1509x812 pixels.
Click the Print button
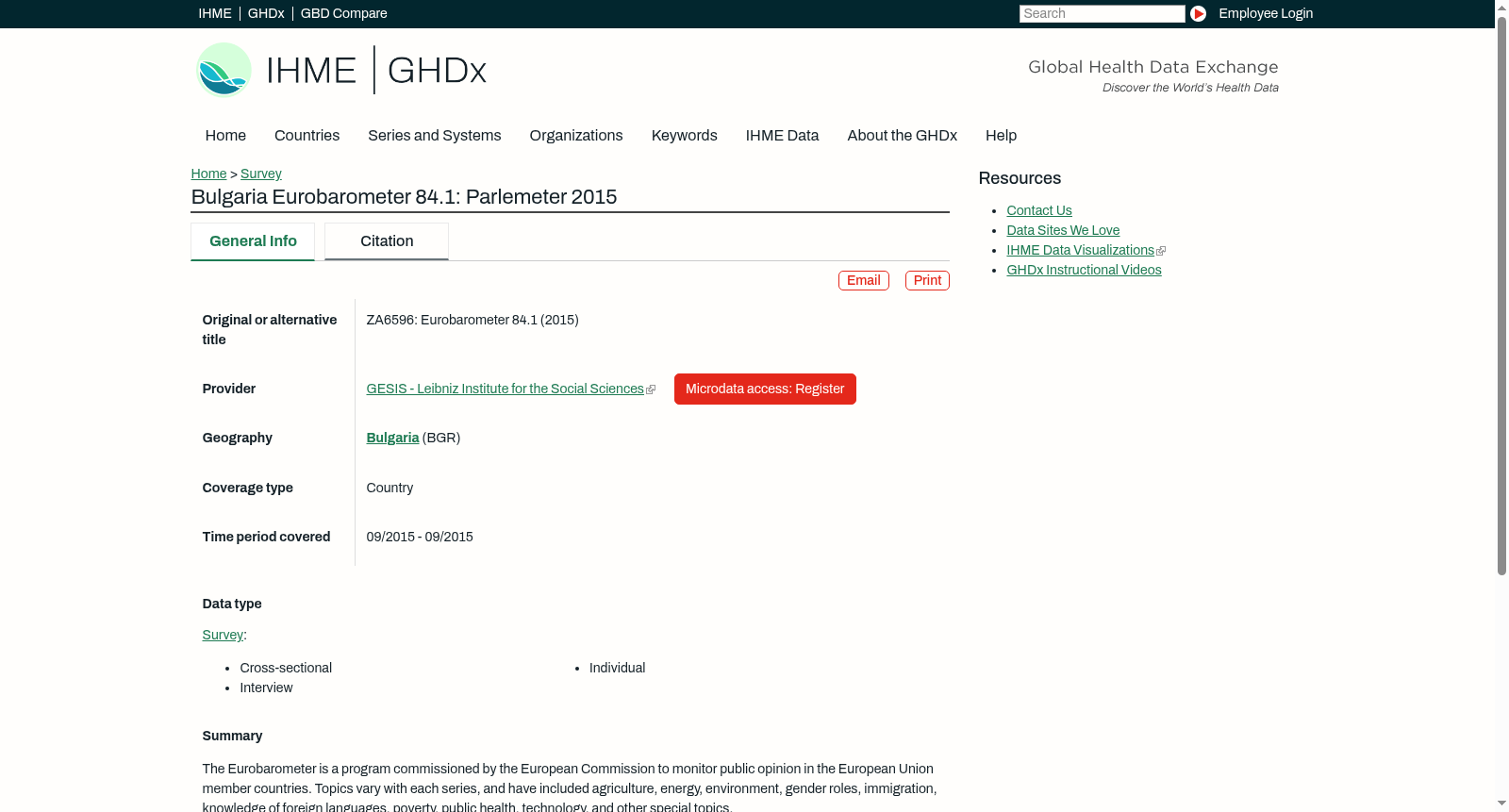pos(927,280)
